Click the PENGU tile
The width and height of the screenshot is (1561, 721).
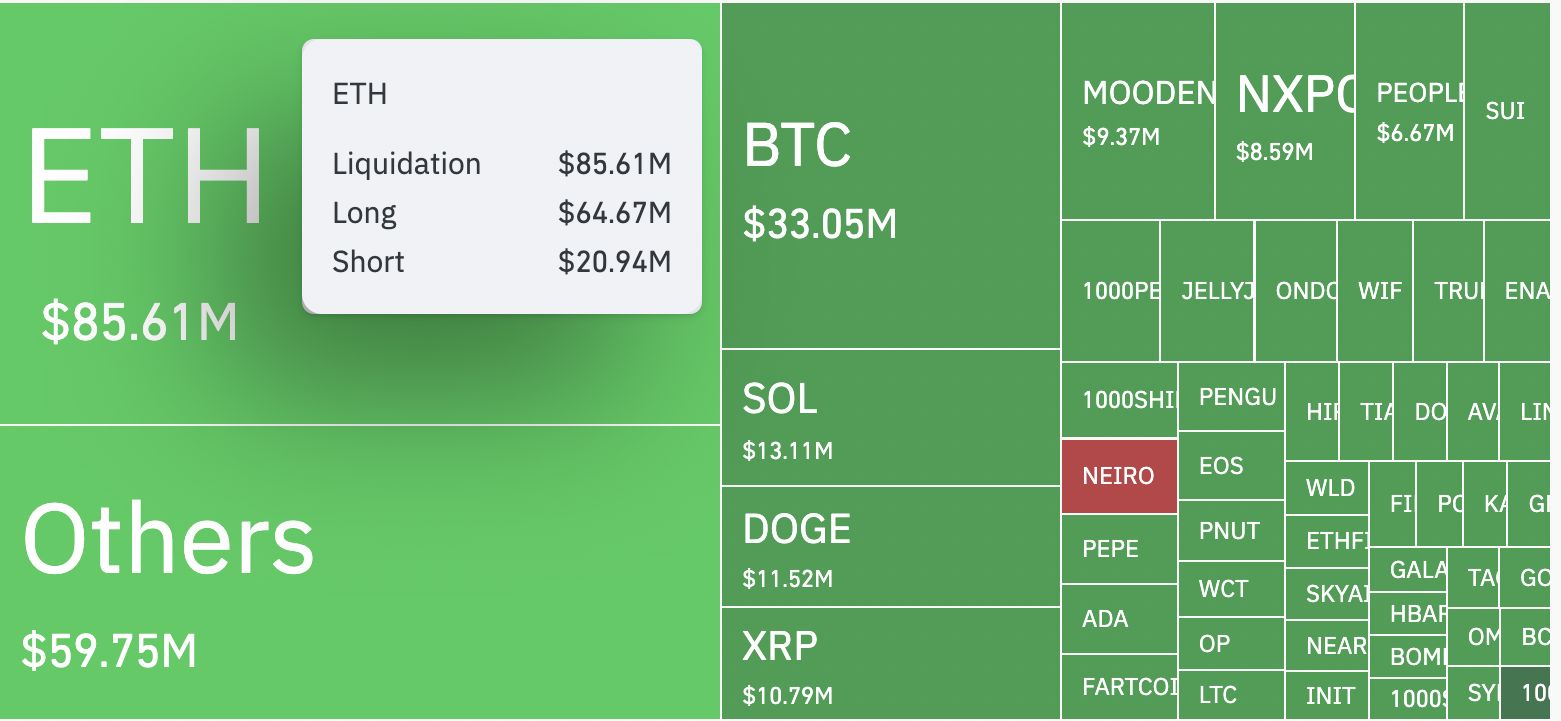(x=1232, y=397)
